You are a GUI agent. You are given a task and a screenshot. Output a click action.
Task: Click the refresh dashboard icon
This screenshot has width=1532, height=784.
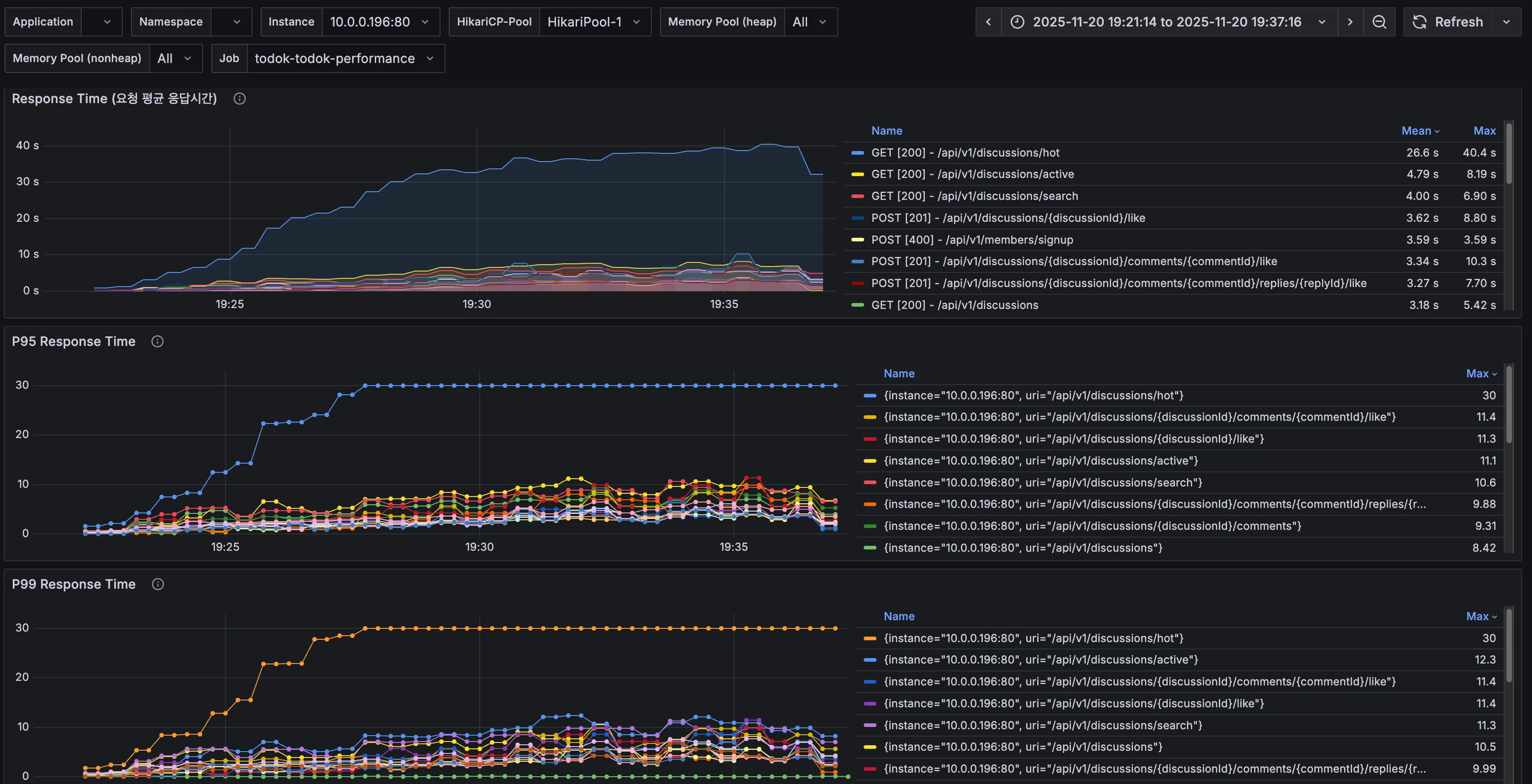tap(1420, 22)
